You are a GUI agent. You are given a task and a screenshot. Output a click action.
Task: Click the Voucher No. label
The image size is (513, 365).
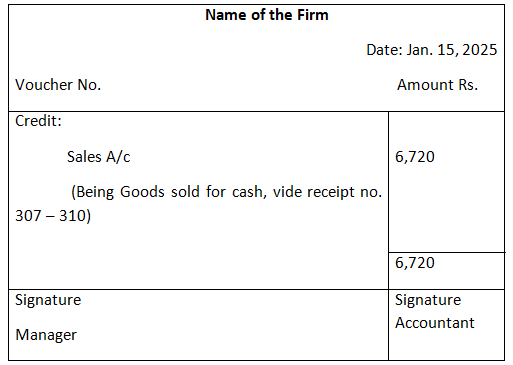point(58,85)
